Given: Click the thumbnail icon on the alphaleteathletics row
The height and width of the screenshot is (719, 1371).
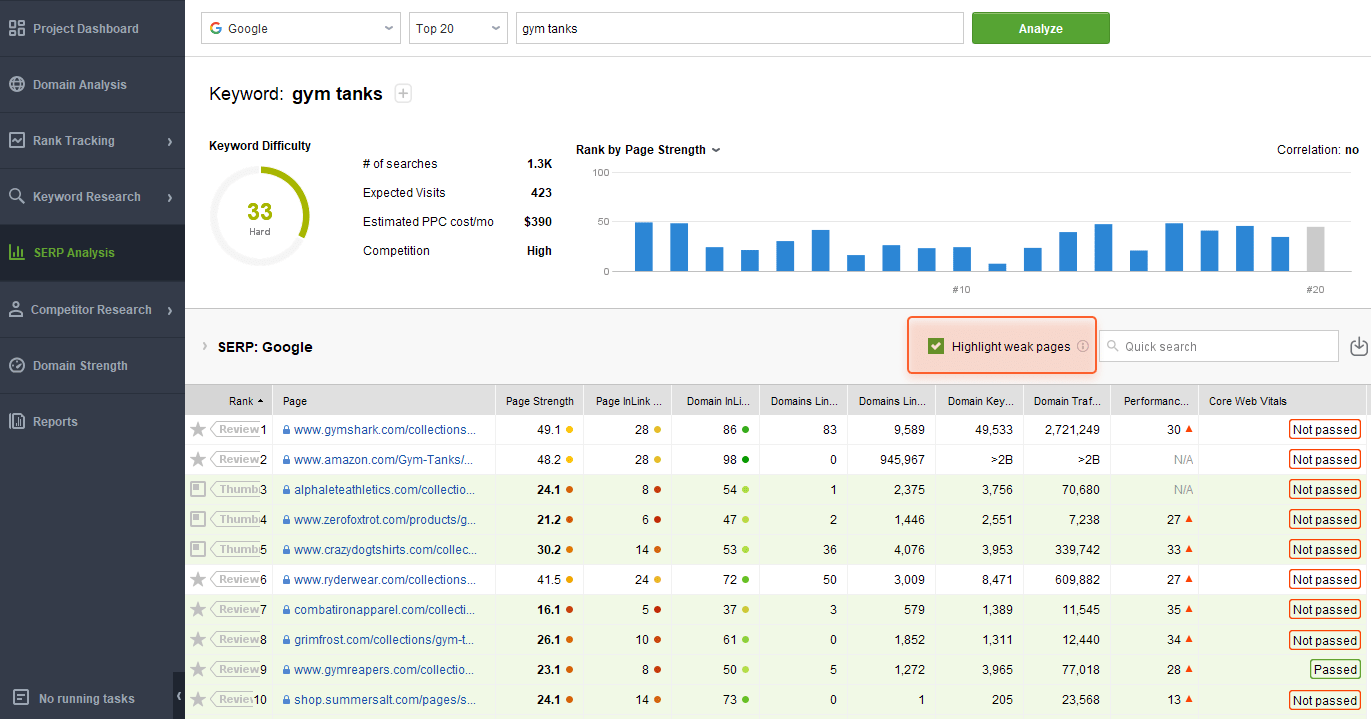Looking at the screenshot, I should 198,489.
